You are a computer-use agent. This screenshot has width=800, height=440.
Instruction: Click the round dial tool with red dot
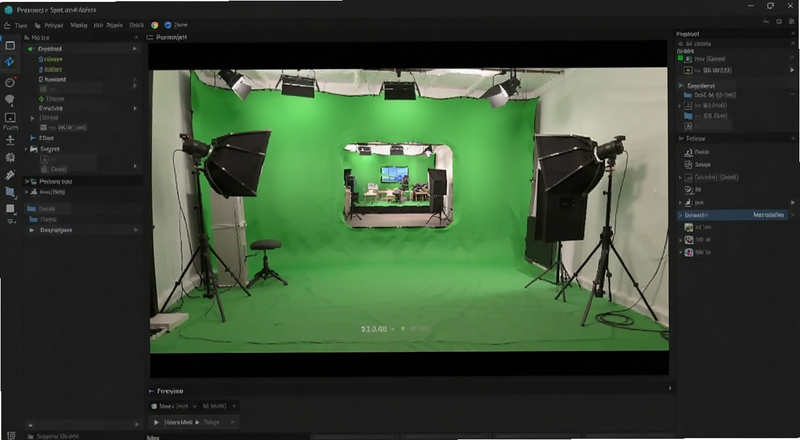[x=10, y=82]
